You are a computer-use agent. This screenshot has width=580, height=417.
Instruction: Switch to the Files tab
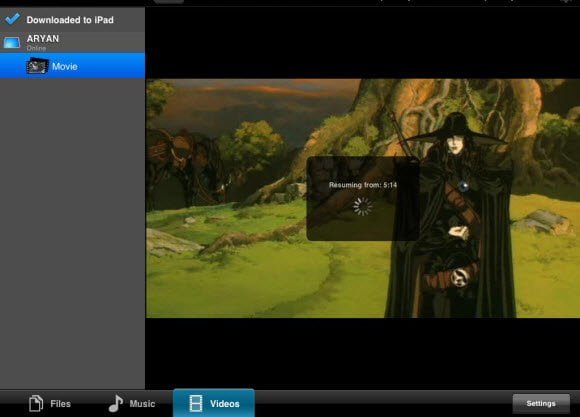point(50,403)
